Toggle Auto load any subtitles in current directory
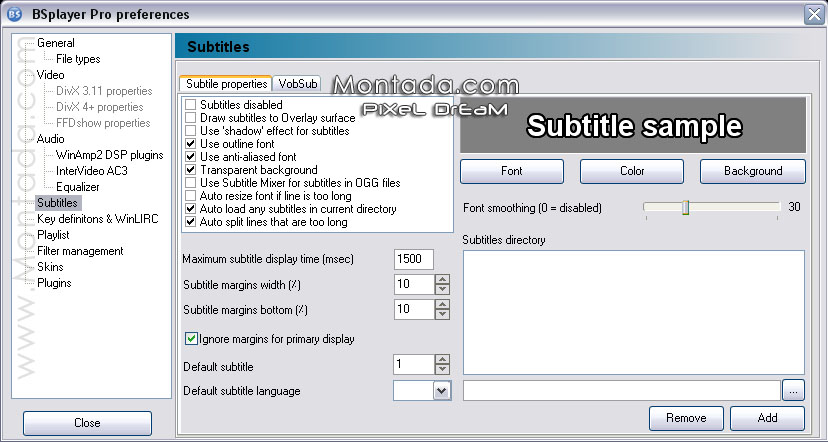The width and height of the screenshot is (828, 442). 191,209
